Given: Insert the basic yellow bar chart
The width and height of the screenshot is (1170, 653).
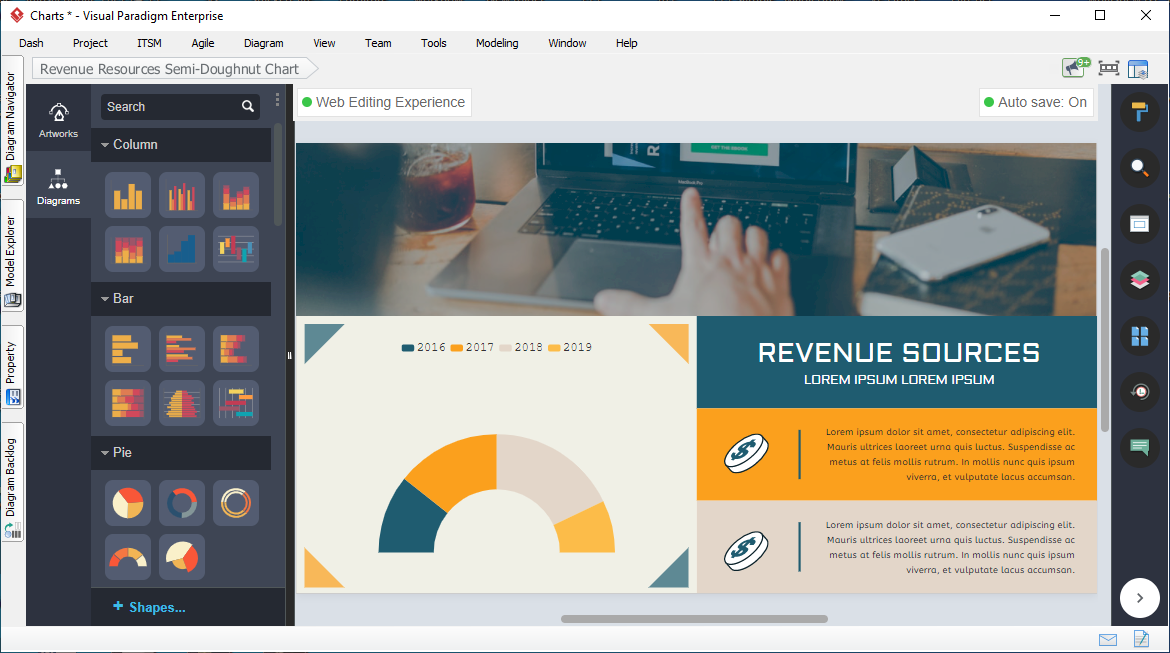Looking at the screenshot, I should pyautogui.click(x=128, y=349).
